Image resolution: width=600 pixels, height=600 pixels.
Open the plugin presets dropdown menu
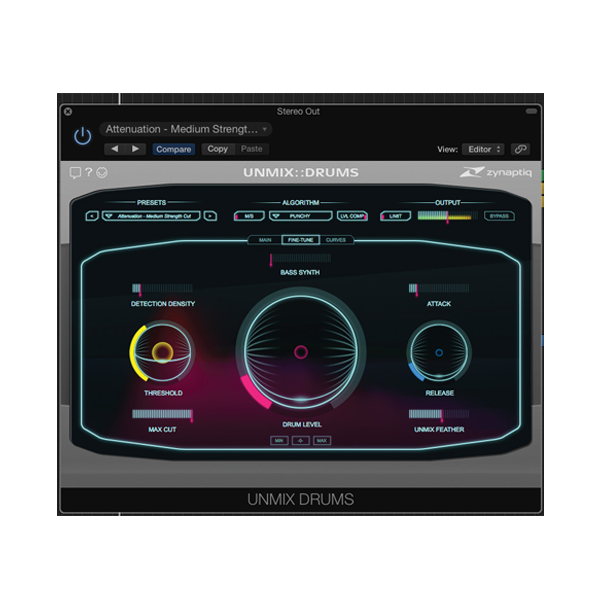tap(151, 216)
